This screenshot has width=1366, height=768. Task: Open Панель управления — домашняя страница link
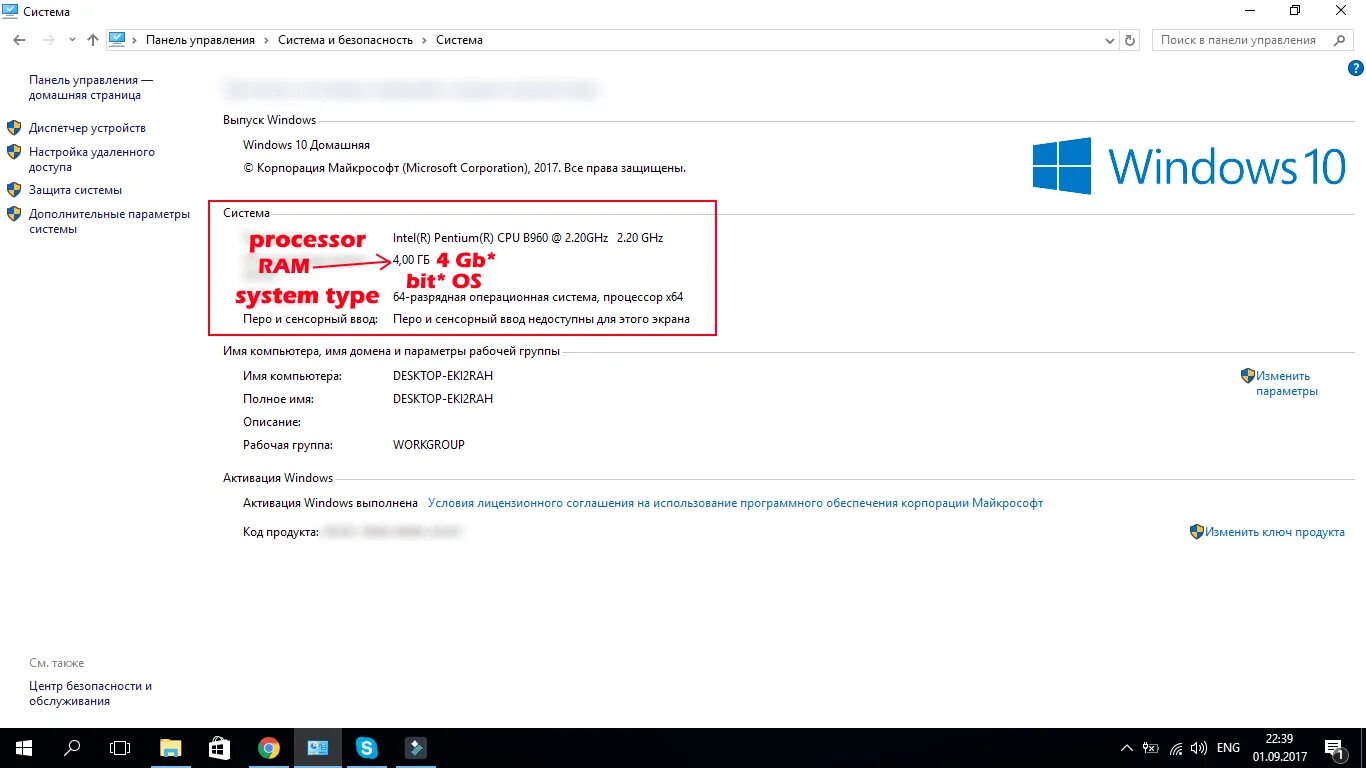click(x=91, y=88)
